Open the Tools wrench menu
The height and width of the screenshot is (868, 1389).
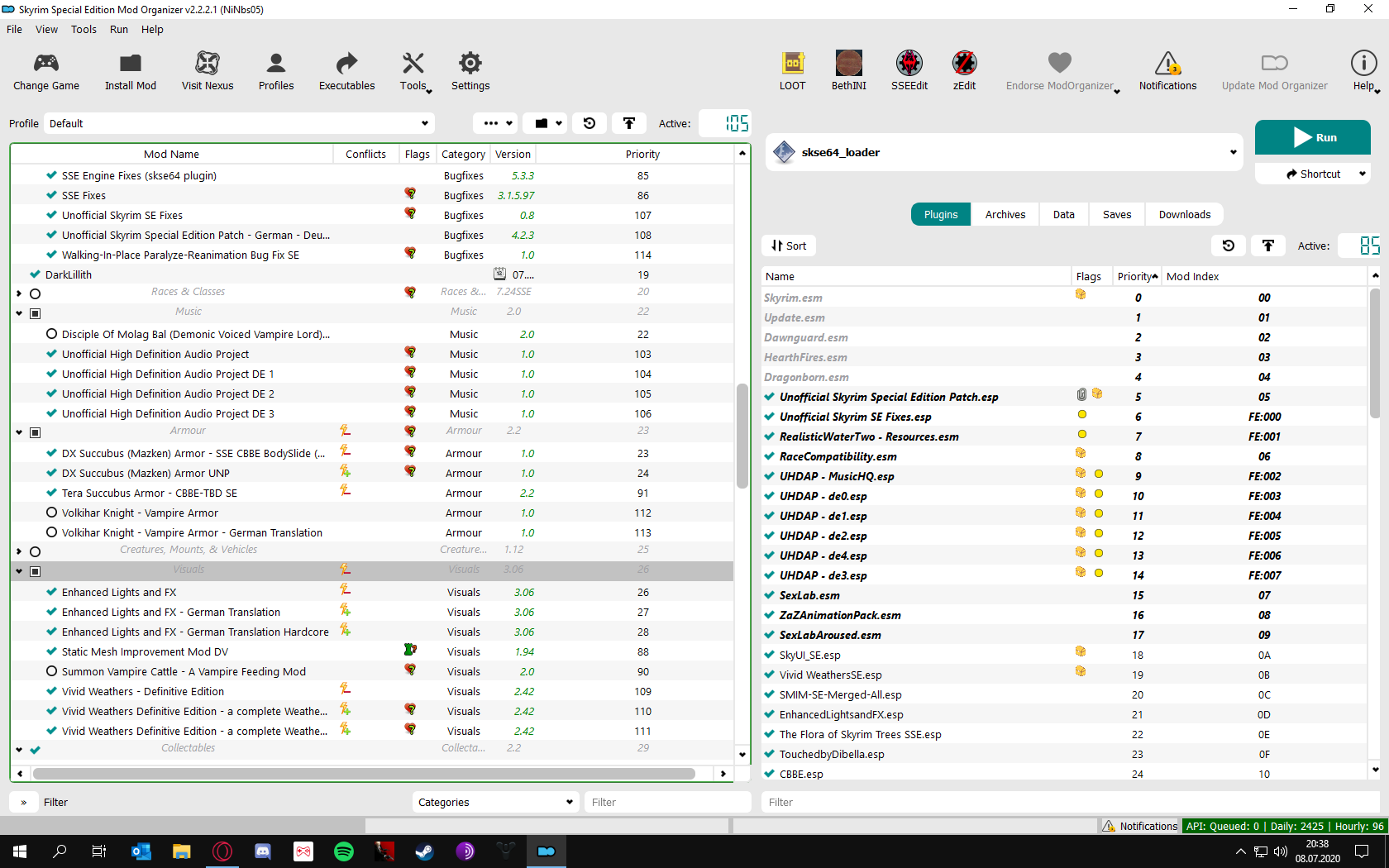413,72
